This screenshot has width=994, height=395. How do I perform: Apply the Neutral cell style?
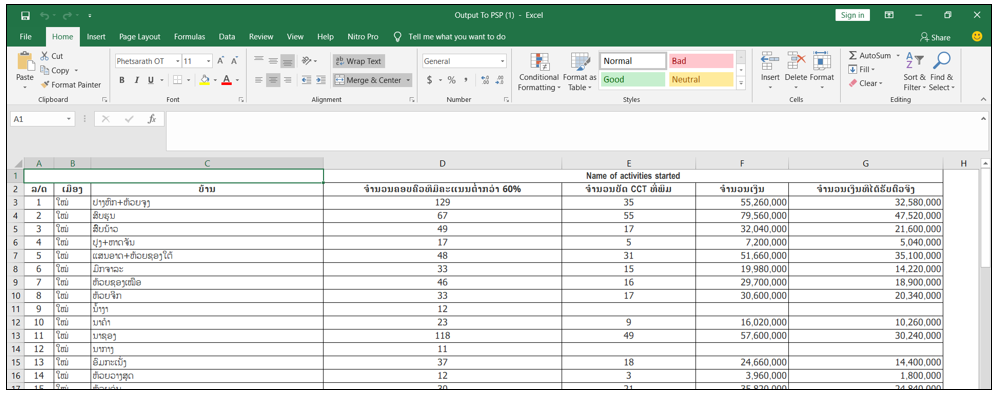[x=700, y=80]
